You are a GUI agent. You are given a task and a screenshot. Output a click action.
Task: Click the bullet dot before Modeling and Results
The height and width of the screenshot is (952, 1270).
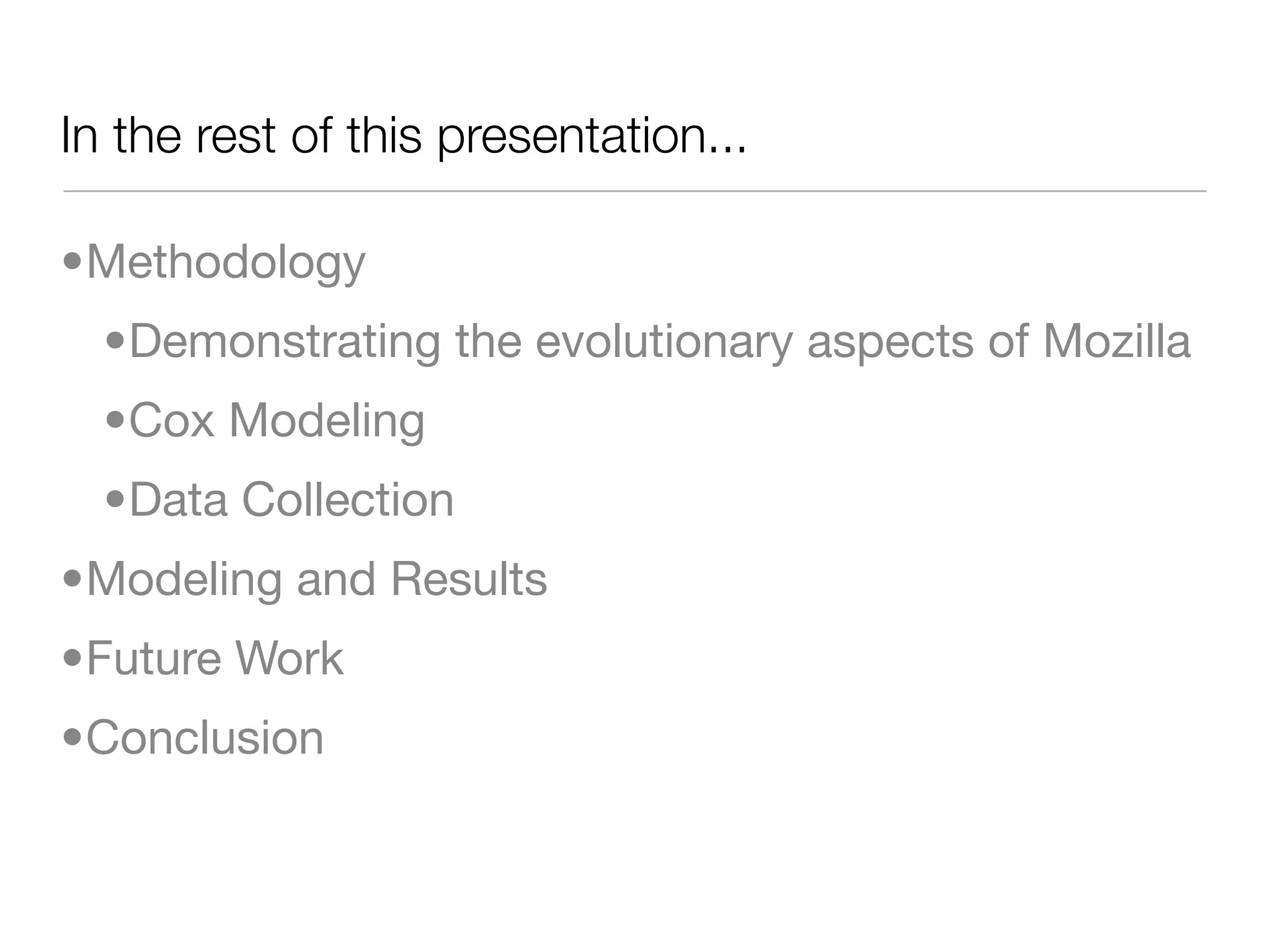73,578
